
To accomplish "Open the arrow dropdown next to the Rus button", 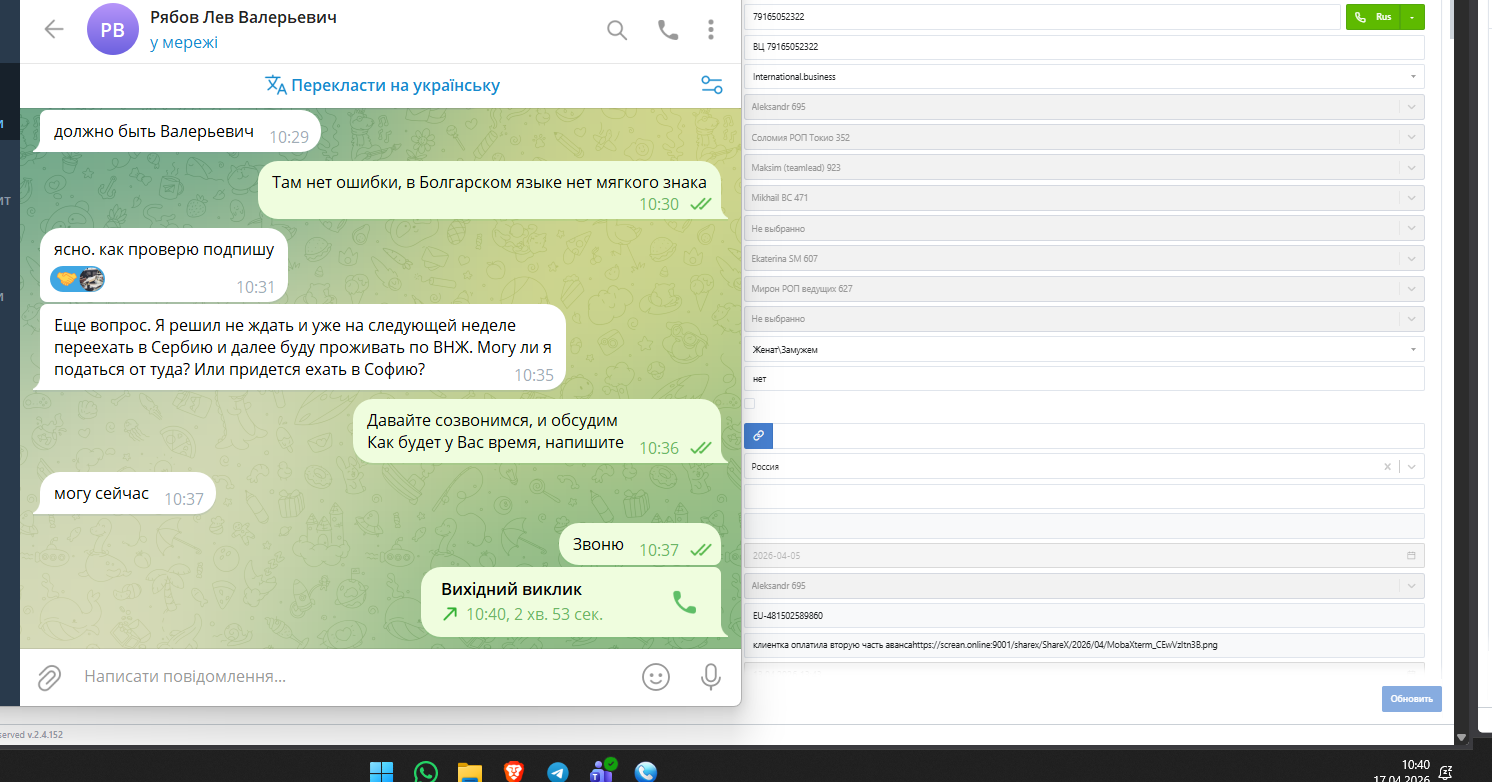I will coord(1411,17).
